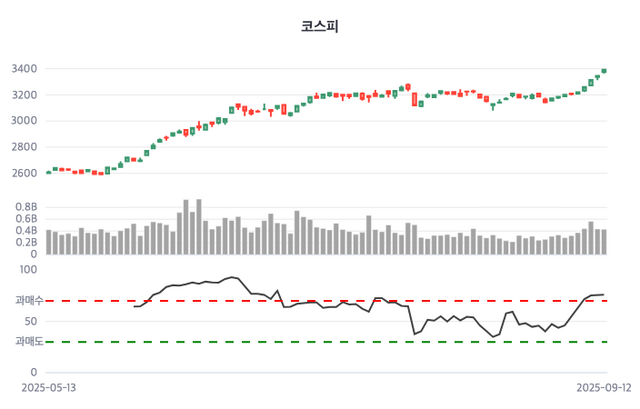
Task: Click the 3400 price axis label
Action: tap(24, 69)
